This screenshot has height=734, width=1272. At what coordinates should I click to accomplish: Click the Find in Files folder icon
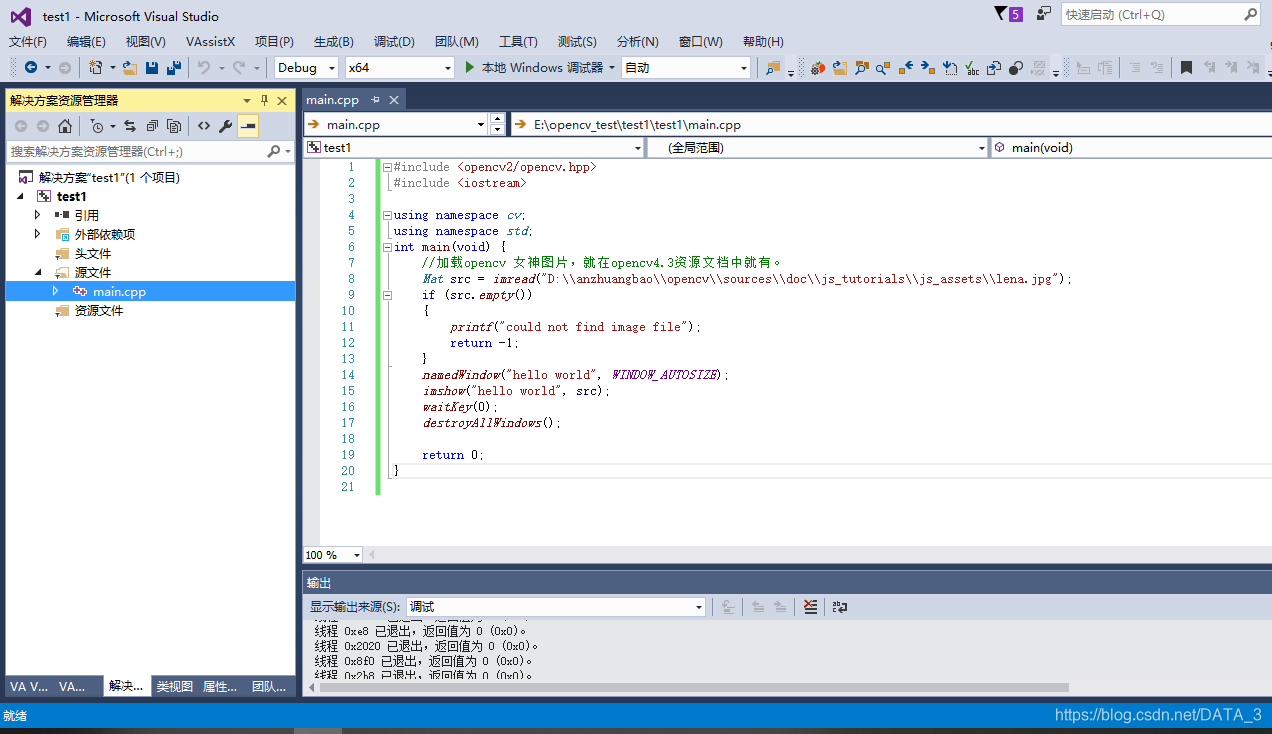tap(772, 68)
